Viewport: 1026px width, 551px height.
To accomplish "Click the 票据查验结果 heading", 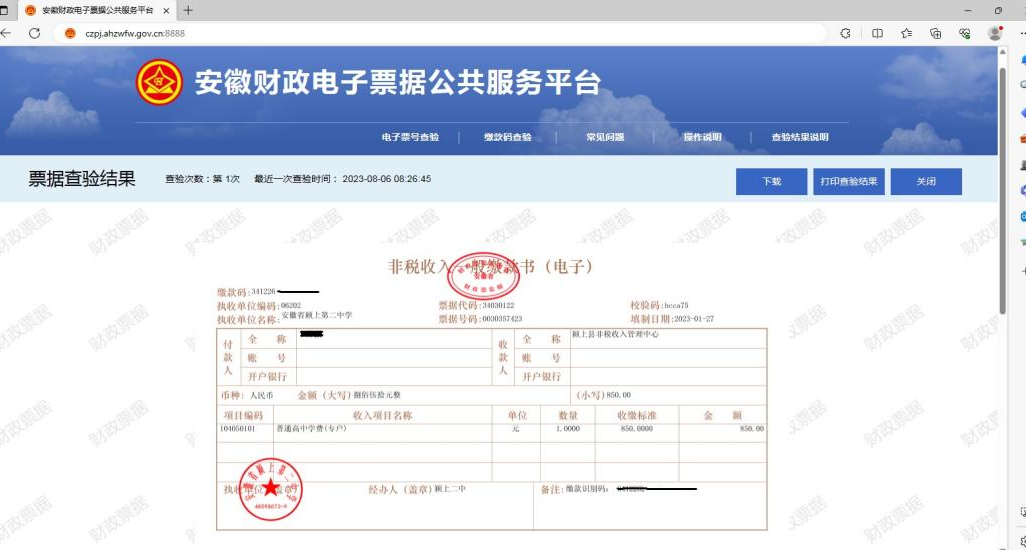I will tap(82, 179).
